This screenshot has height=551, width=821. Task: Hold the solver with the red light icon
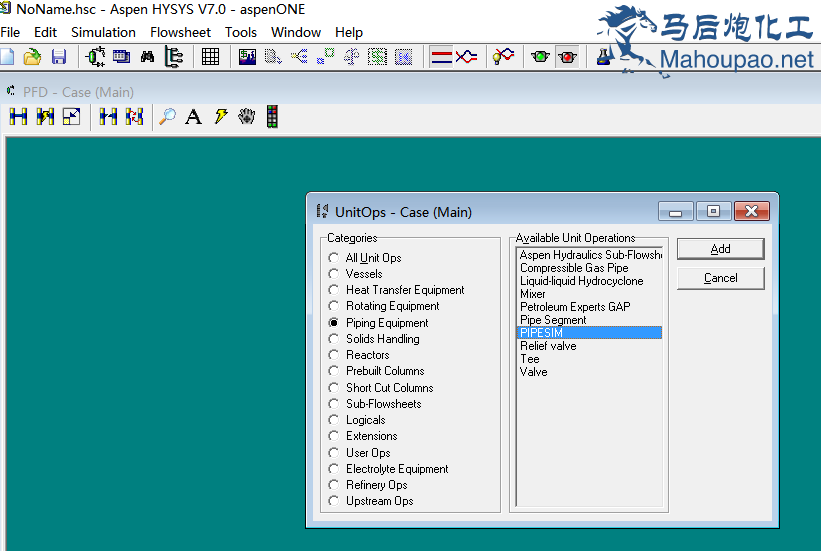tap(567, 56)
